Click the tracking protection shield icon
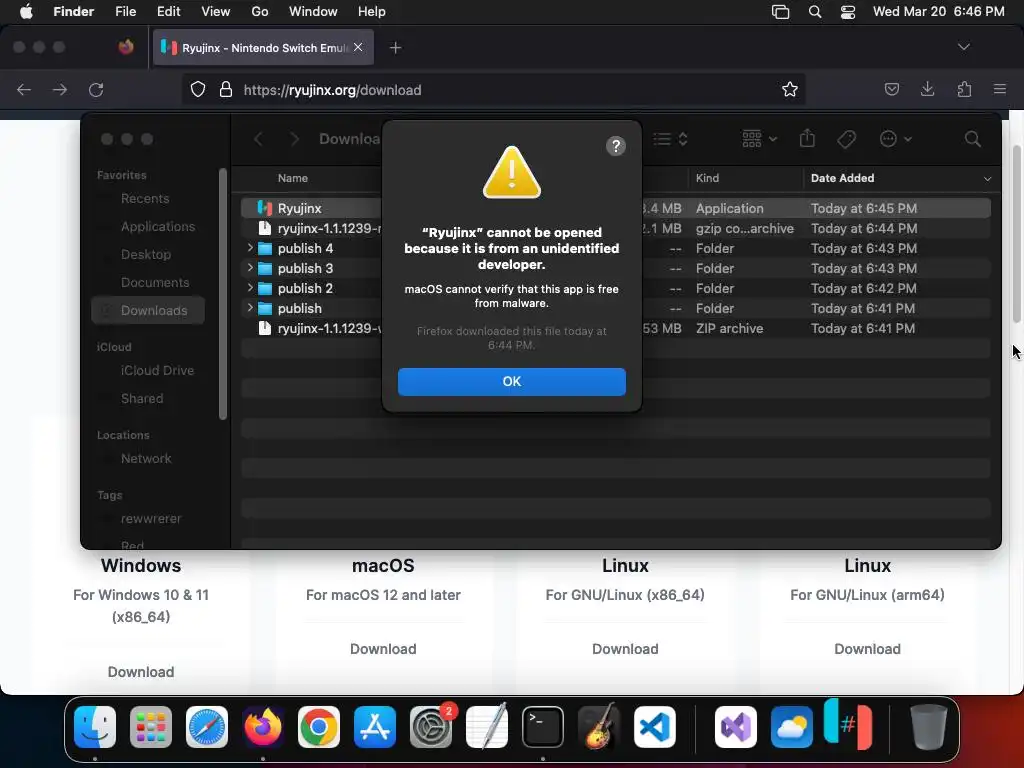This screenshot has height=768, width=1024. [198, 89]
